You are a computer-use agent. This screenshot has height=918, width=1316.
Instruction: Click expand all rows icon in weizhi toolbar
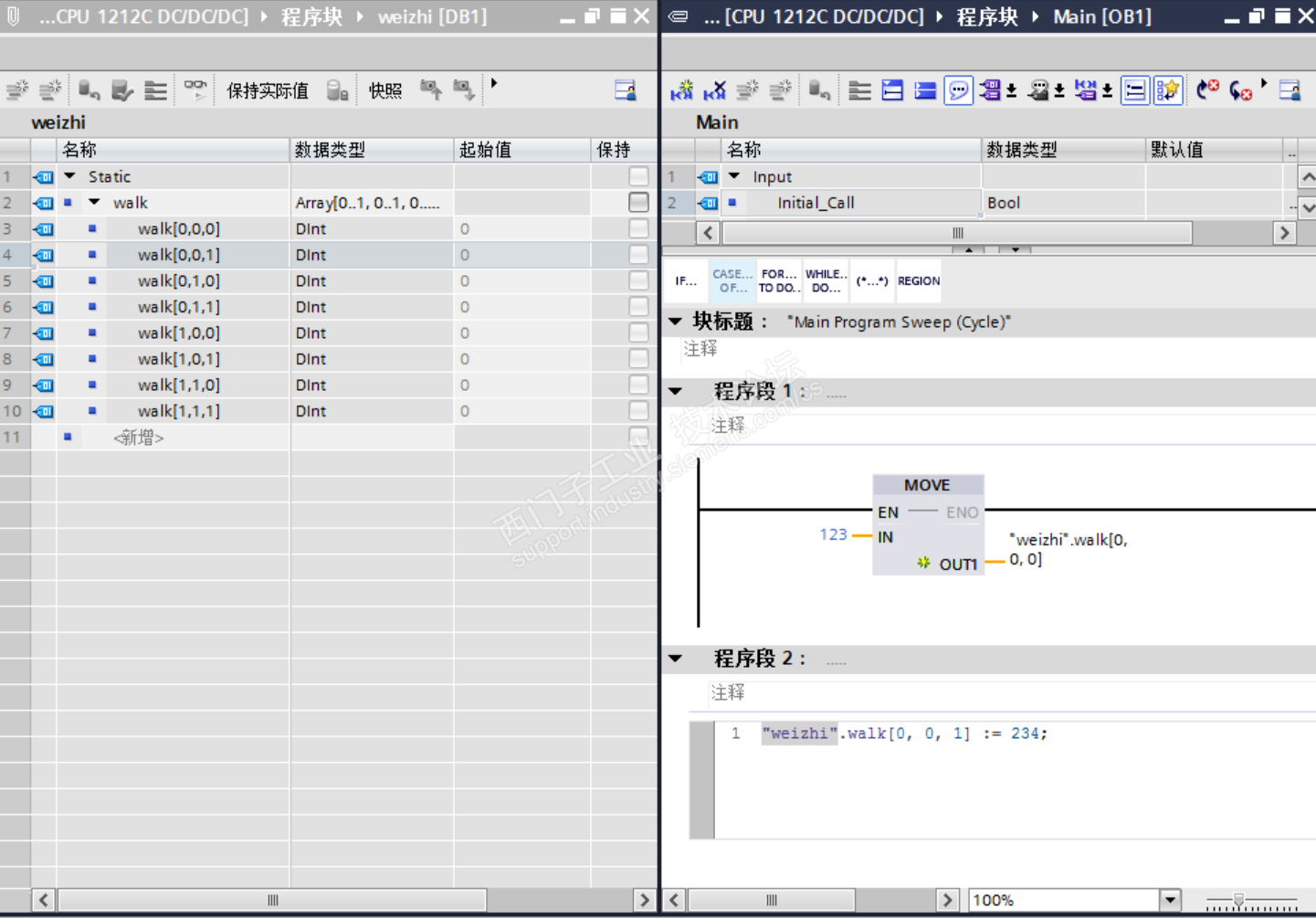click(x=156, y=90)
